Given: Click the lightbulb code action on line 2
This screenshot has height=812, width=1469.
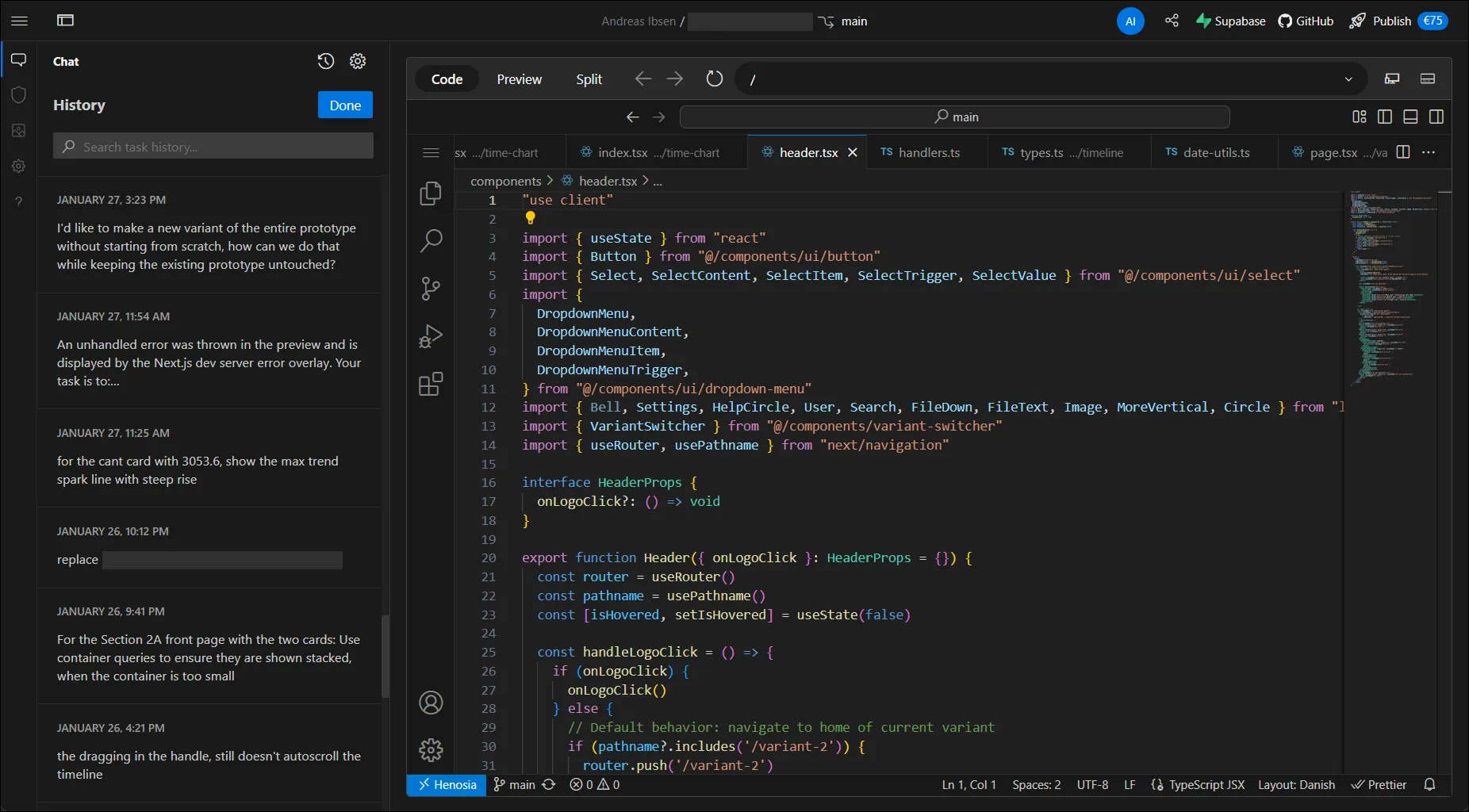Looking at the screenshot, I should [530, 218].
